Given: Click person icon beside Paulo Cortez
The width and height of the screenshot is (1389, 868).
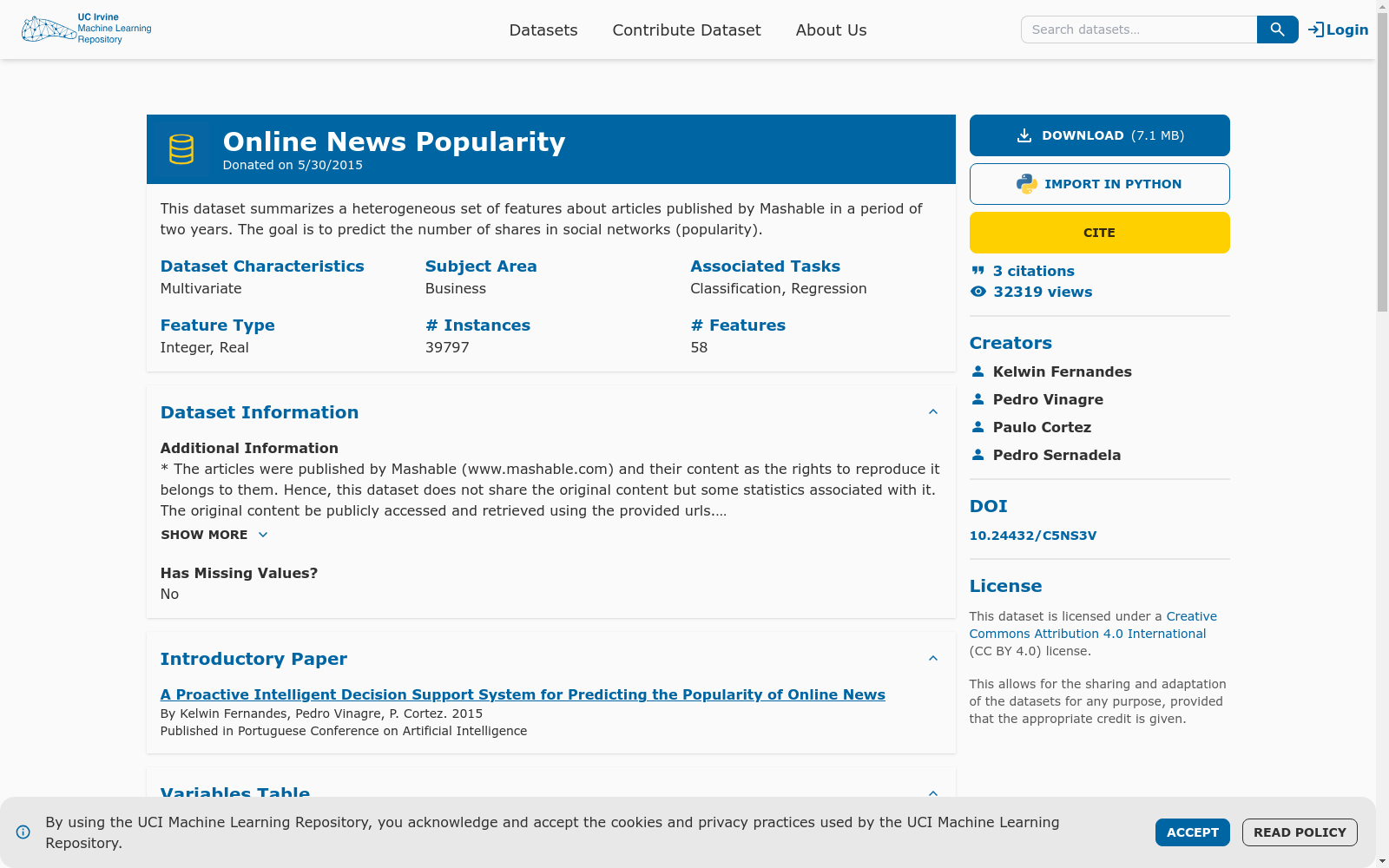Looking at the screenshot, I should pos(978,427).
